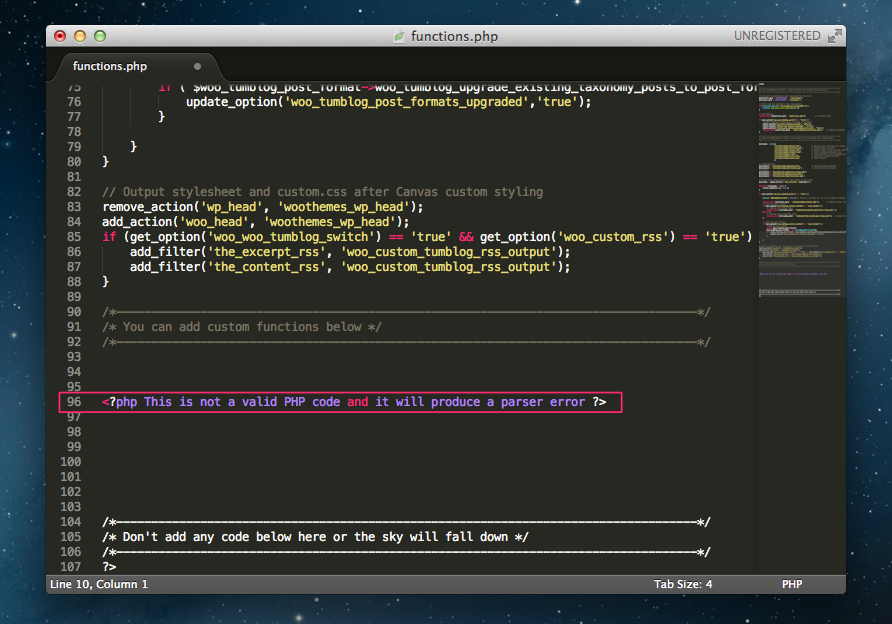Click the Line 10, Column 1 status indicator

pos(99,584)
